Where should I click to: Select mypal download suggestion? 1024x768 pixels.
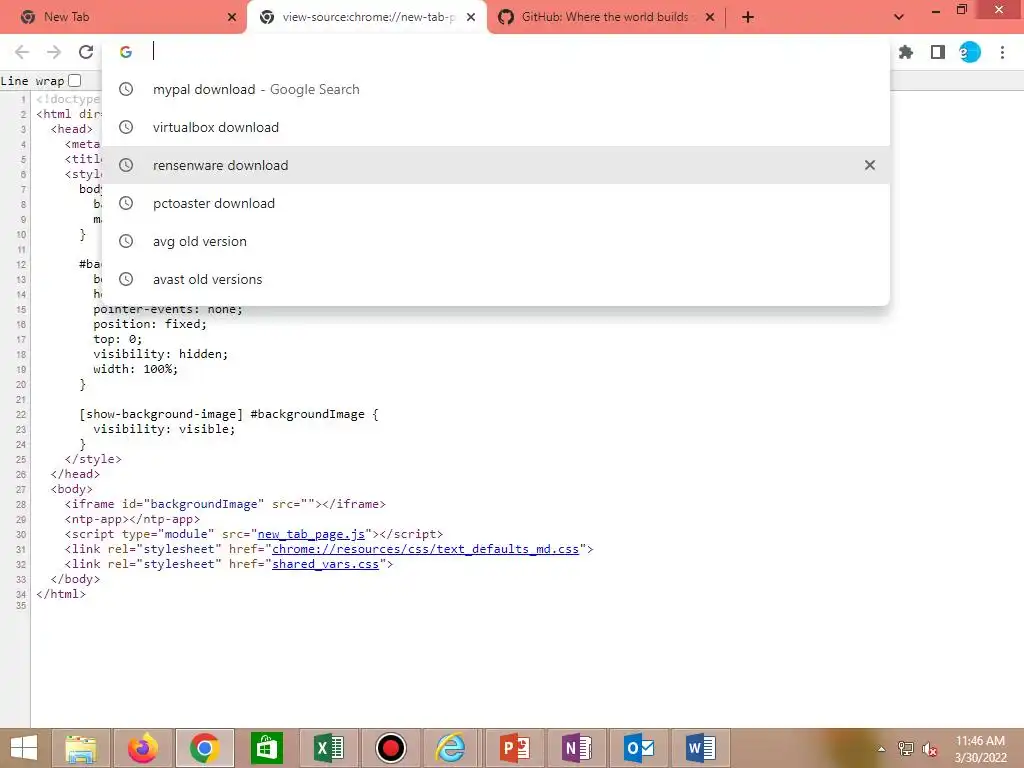(496, 89)
